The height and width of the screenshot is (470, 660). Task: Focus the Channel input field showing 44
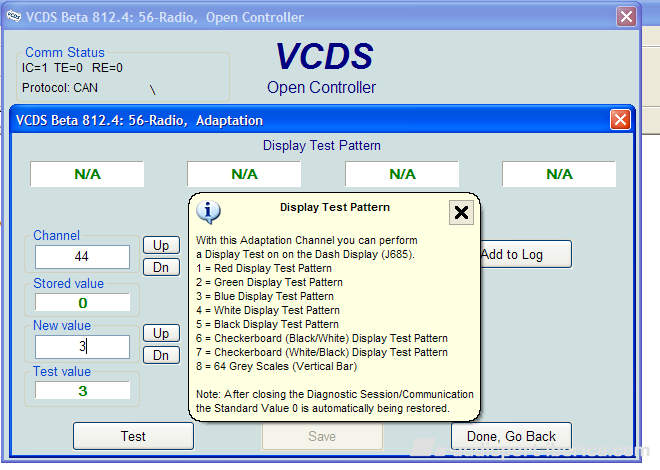pos(82,257)
